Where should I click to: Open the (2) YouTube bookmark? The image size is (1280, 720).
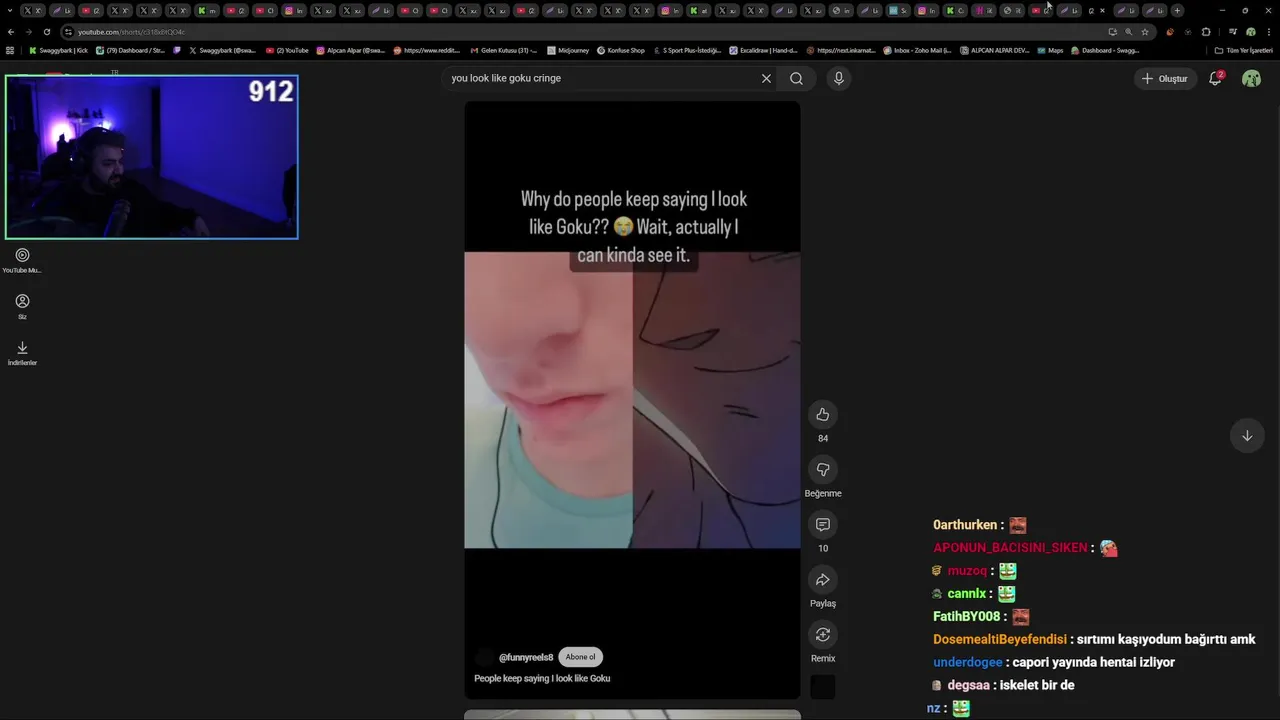(287, 50)
